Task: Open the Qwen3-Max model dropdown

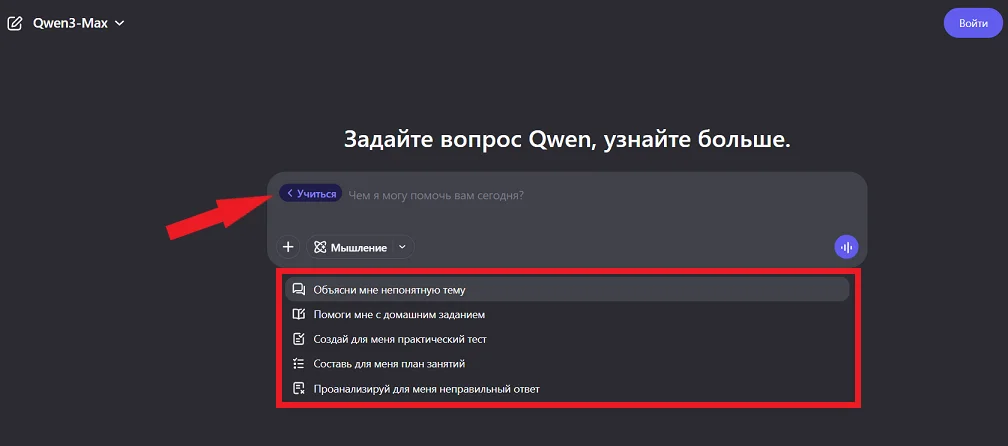Action: (78, 24)
